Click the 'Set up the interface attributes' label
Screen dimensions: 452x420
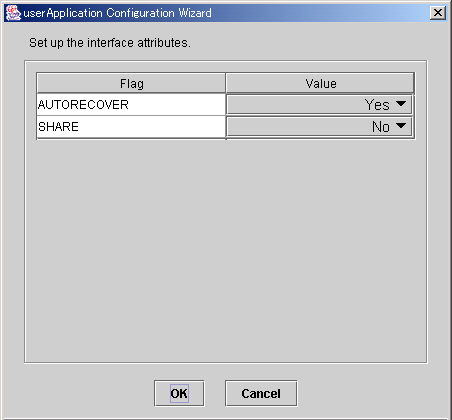click(110, 43)
